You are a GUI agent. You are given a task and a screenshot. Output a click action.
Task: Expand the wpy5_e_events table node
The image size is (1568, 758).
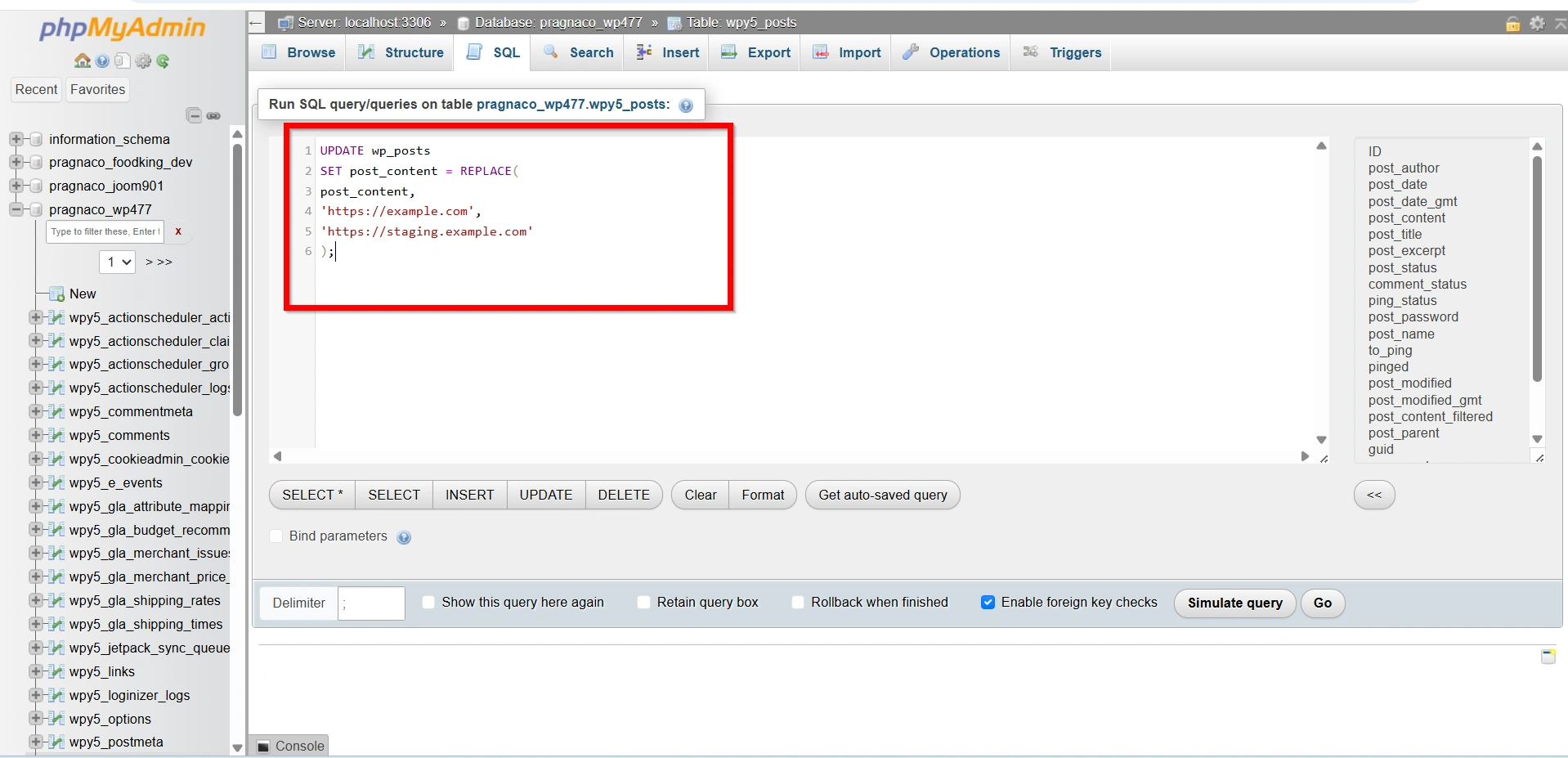point(36,482)
